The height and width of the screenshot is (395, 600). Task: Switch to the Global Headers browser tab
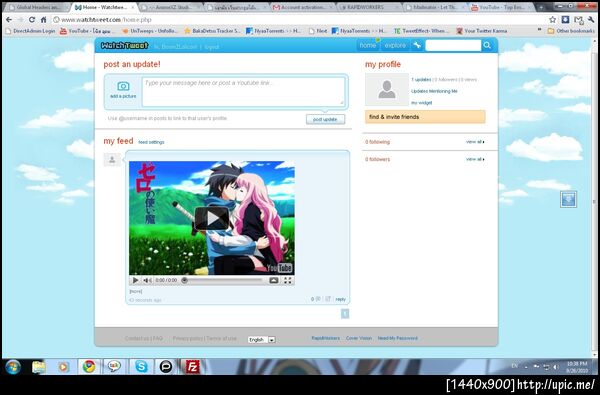(x=37, y=7)
